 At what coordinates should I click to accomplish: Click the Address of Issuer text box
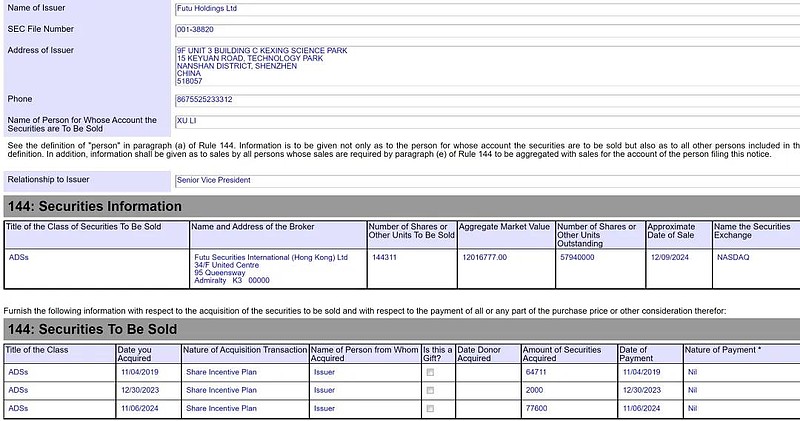click(487, 66)
